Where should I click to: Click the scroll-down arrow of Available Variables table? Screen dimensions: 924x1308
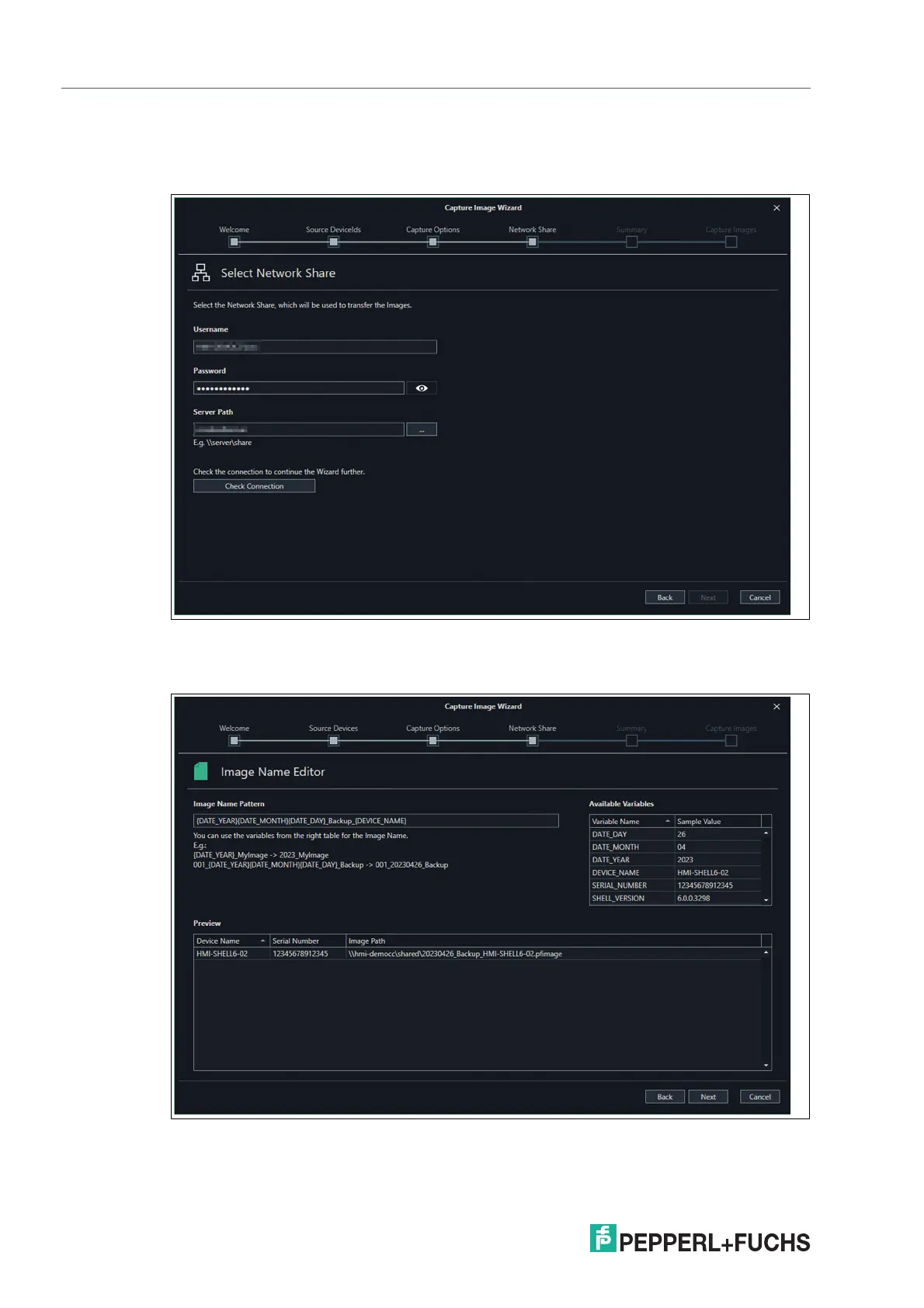(x=766, y=900)
